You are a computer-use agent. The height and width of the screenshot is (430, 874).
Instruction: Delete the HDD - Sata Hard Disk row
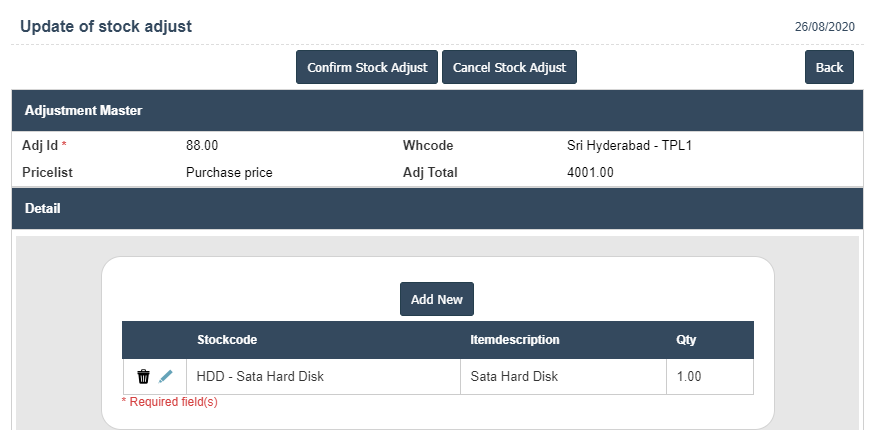click(143, 377)
